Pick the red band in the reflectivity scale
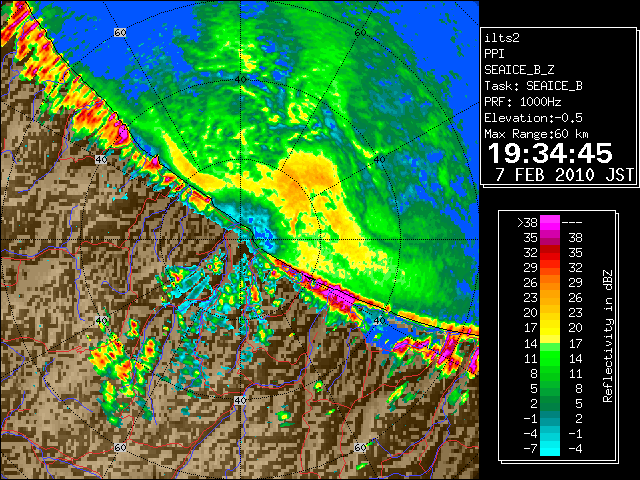This screenshot has height=480, width=640. (550, 253)
